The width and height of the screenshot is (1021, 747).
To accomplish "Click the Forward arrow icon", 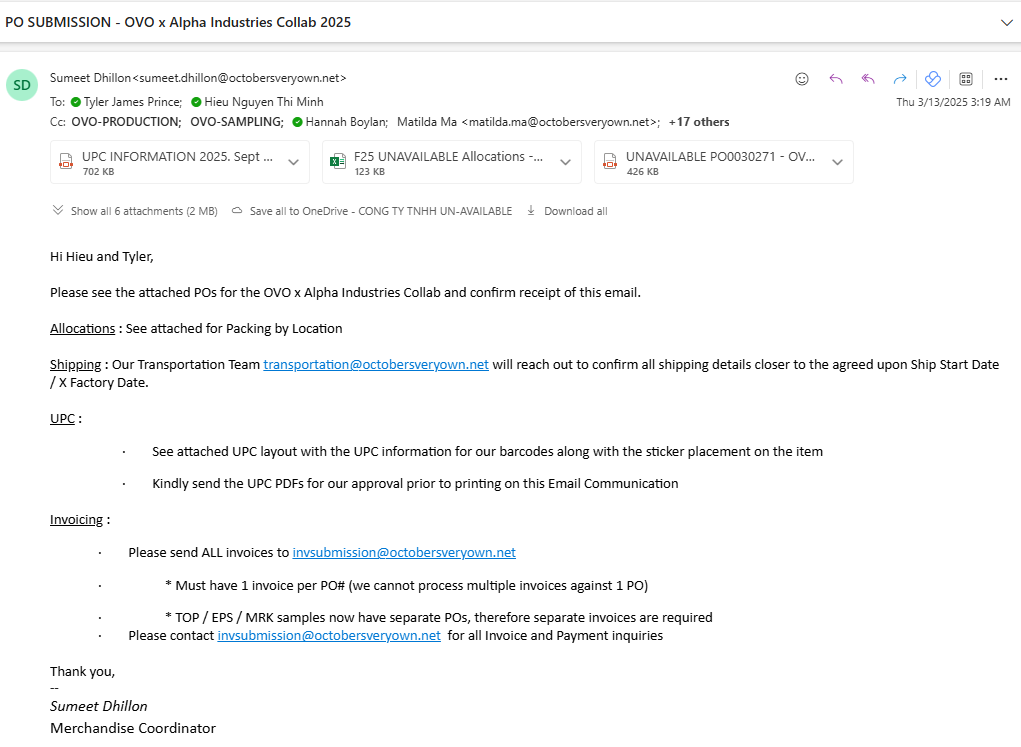I will click(x=900, y=79).
